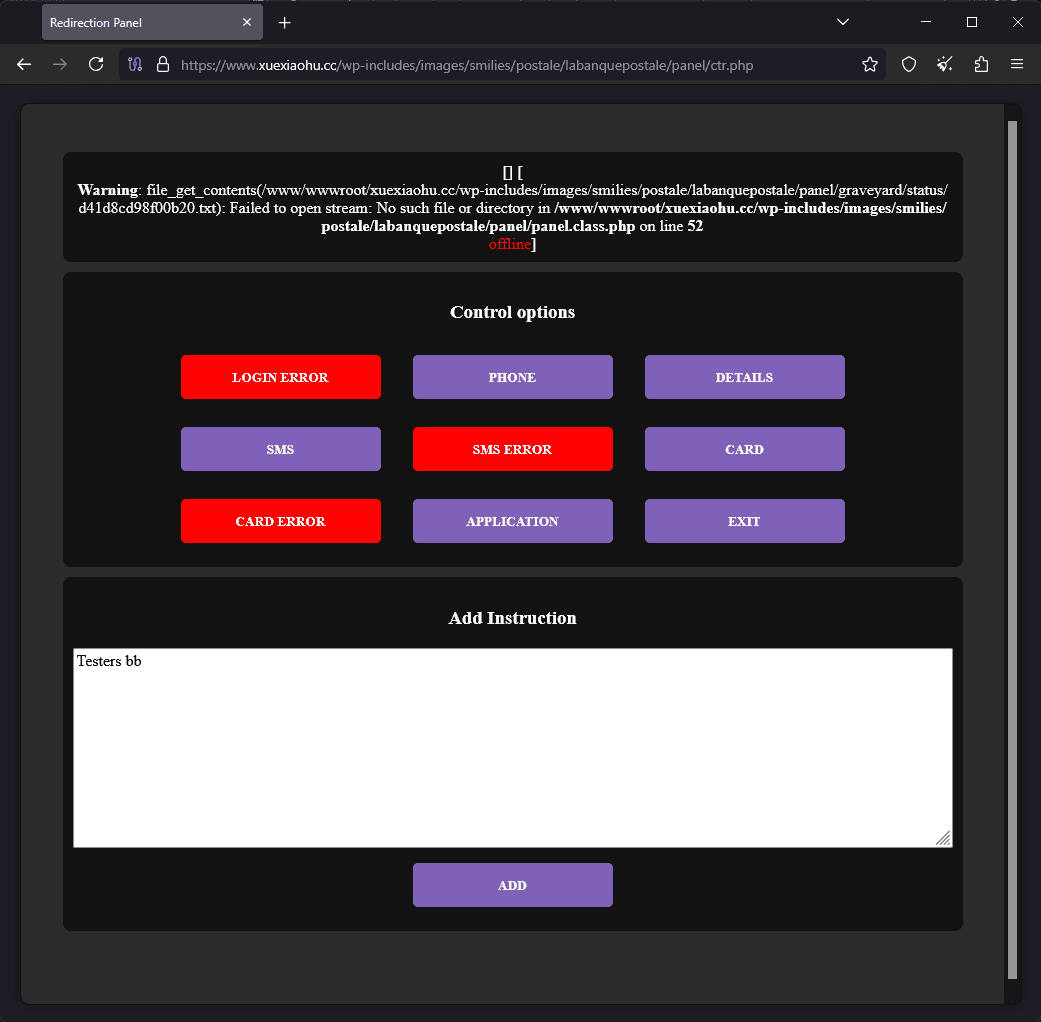Bookmark this page via the star icon
This screenshot has height=1022, width=1041.
[869, 64]
